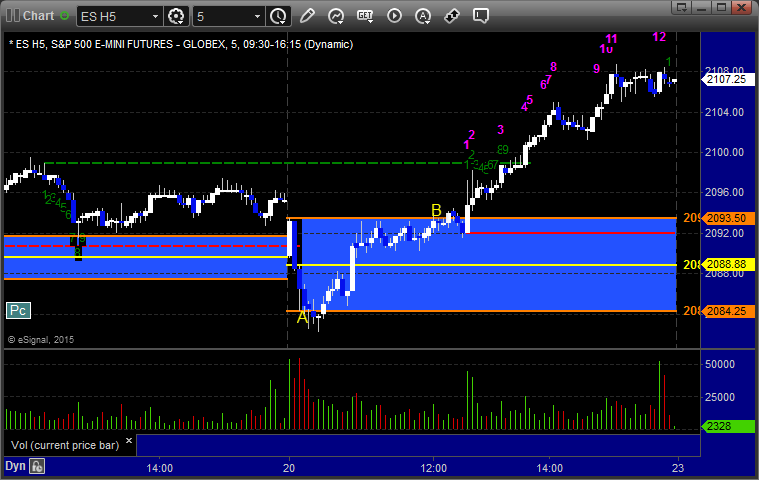759x480 pixels.
Task: Select the pencil drawing tools icon
Action: [307, 16]
